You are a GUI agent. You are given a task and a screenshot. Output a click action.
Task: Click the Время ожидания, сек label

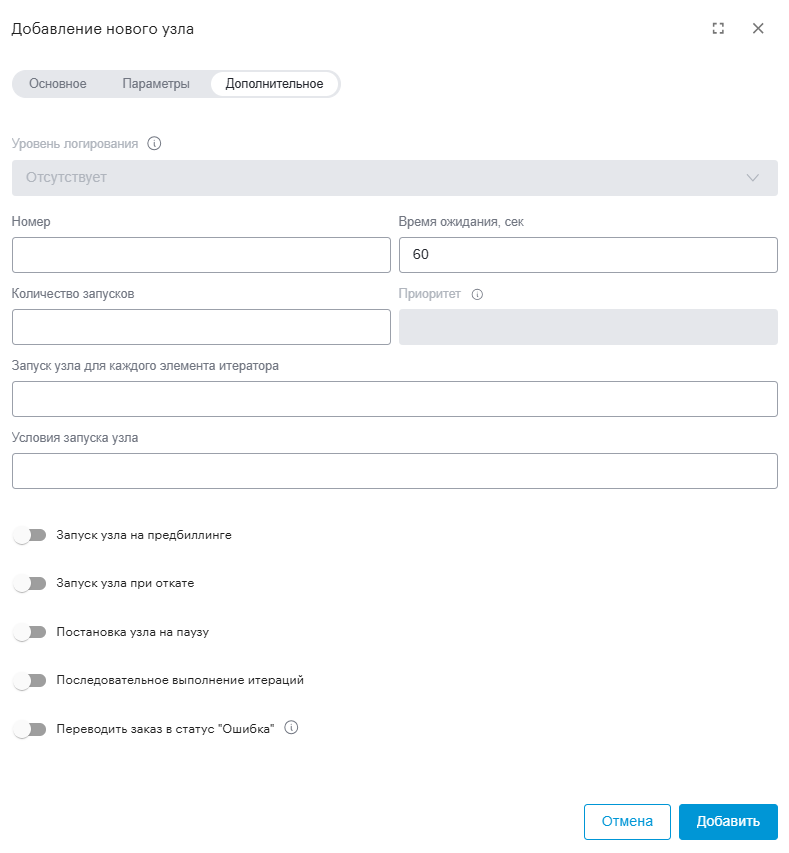click(x=461, y=222)
